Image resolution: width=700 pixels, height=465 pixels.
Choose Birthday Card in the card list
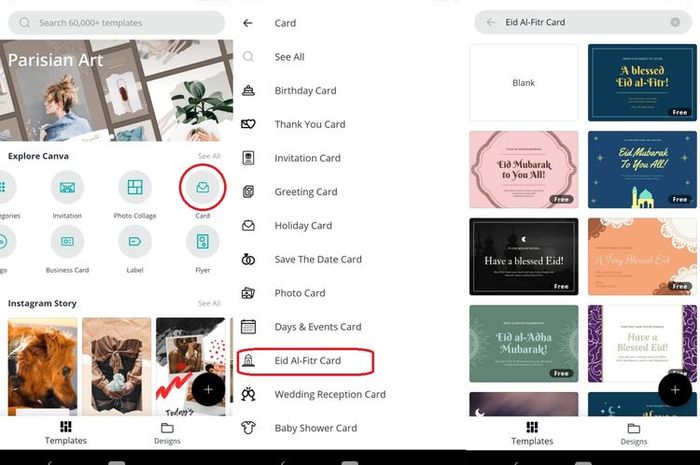tap(305, 91)
